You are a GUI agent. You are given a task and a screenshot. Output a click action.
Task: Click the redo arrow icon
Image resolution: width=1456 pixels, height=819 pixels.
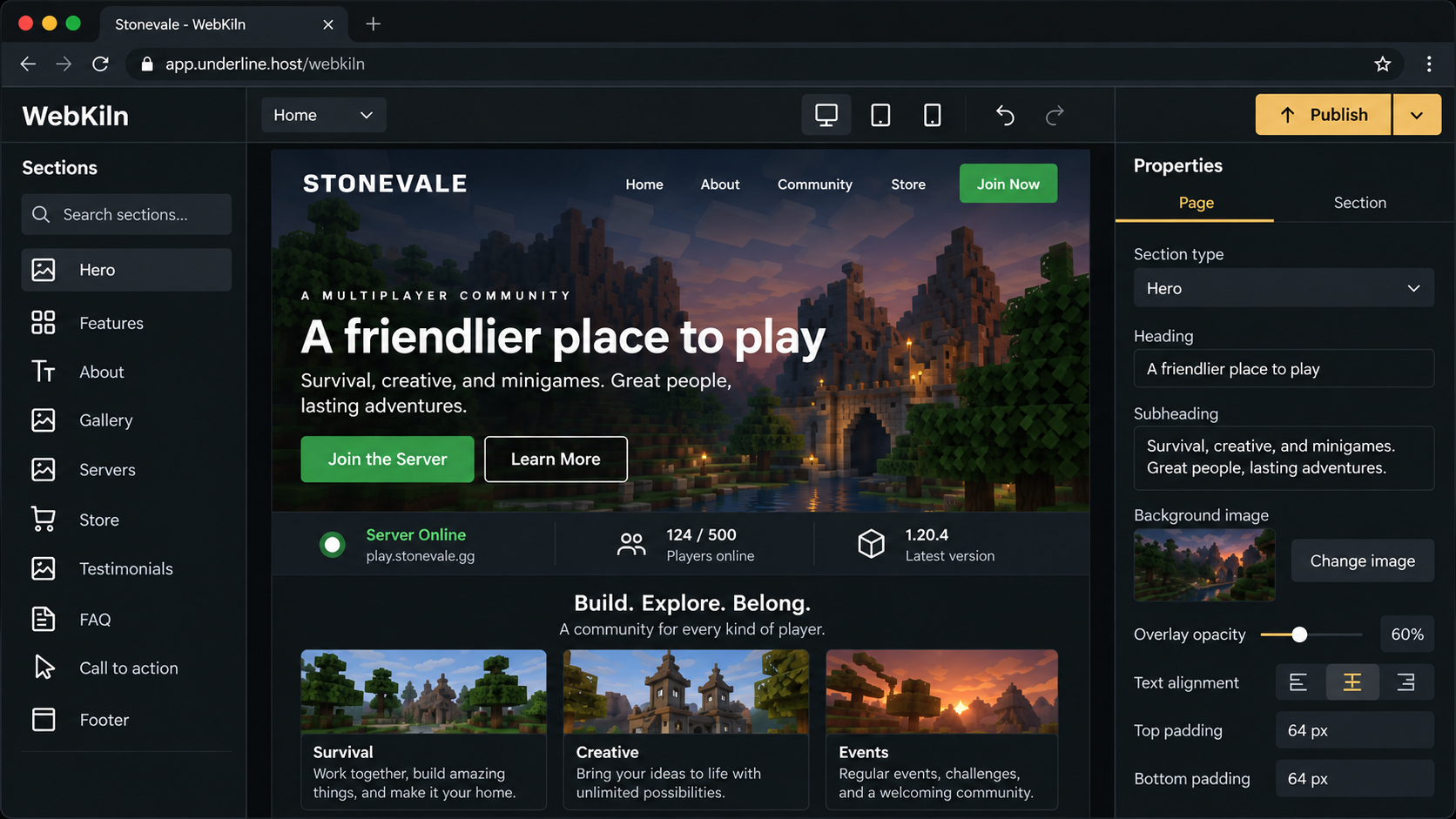(x=1055, y=115)
